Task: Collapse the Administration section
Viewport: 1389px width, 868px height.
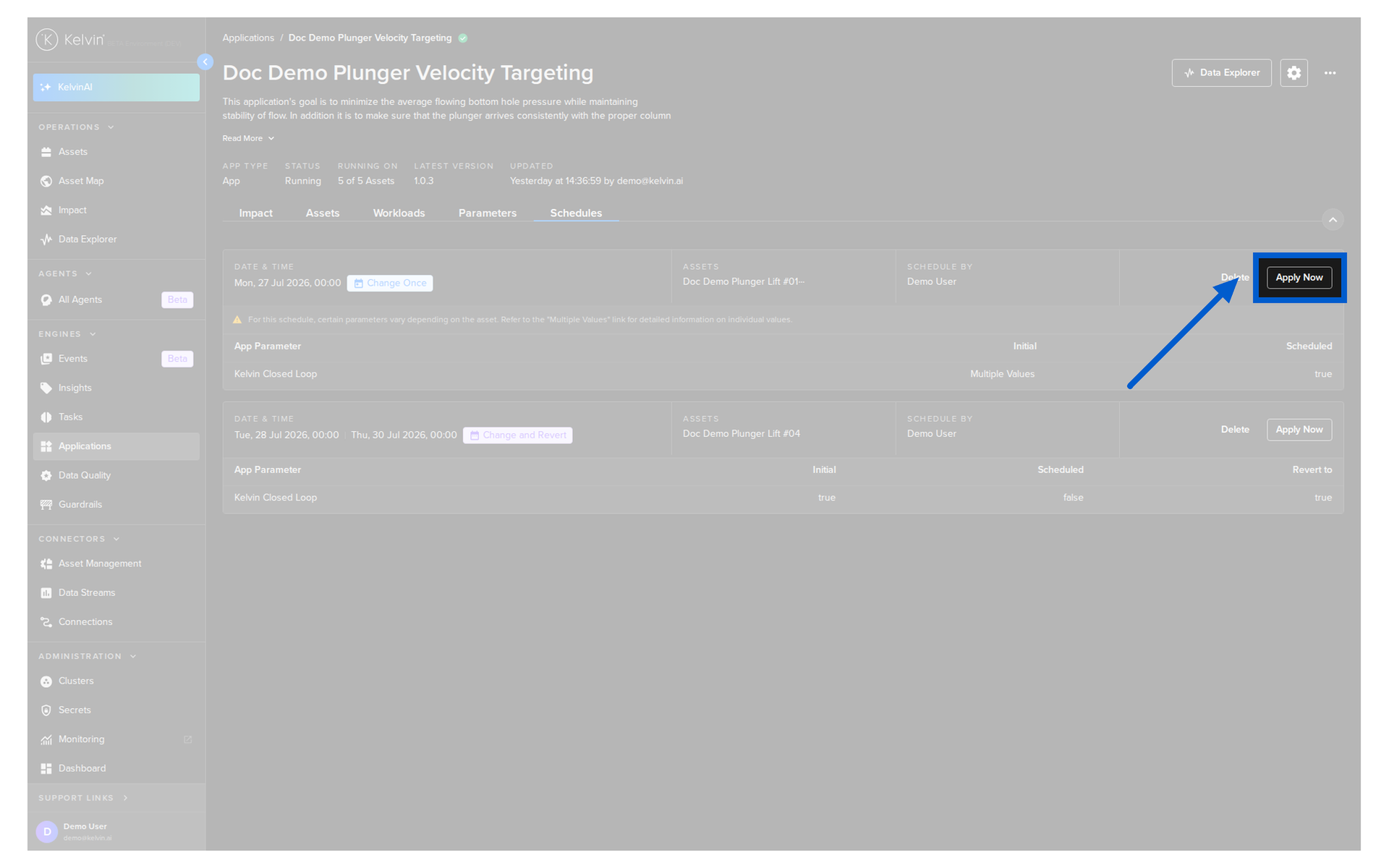Action: coord(133,657)
